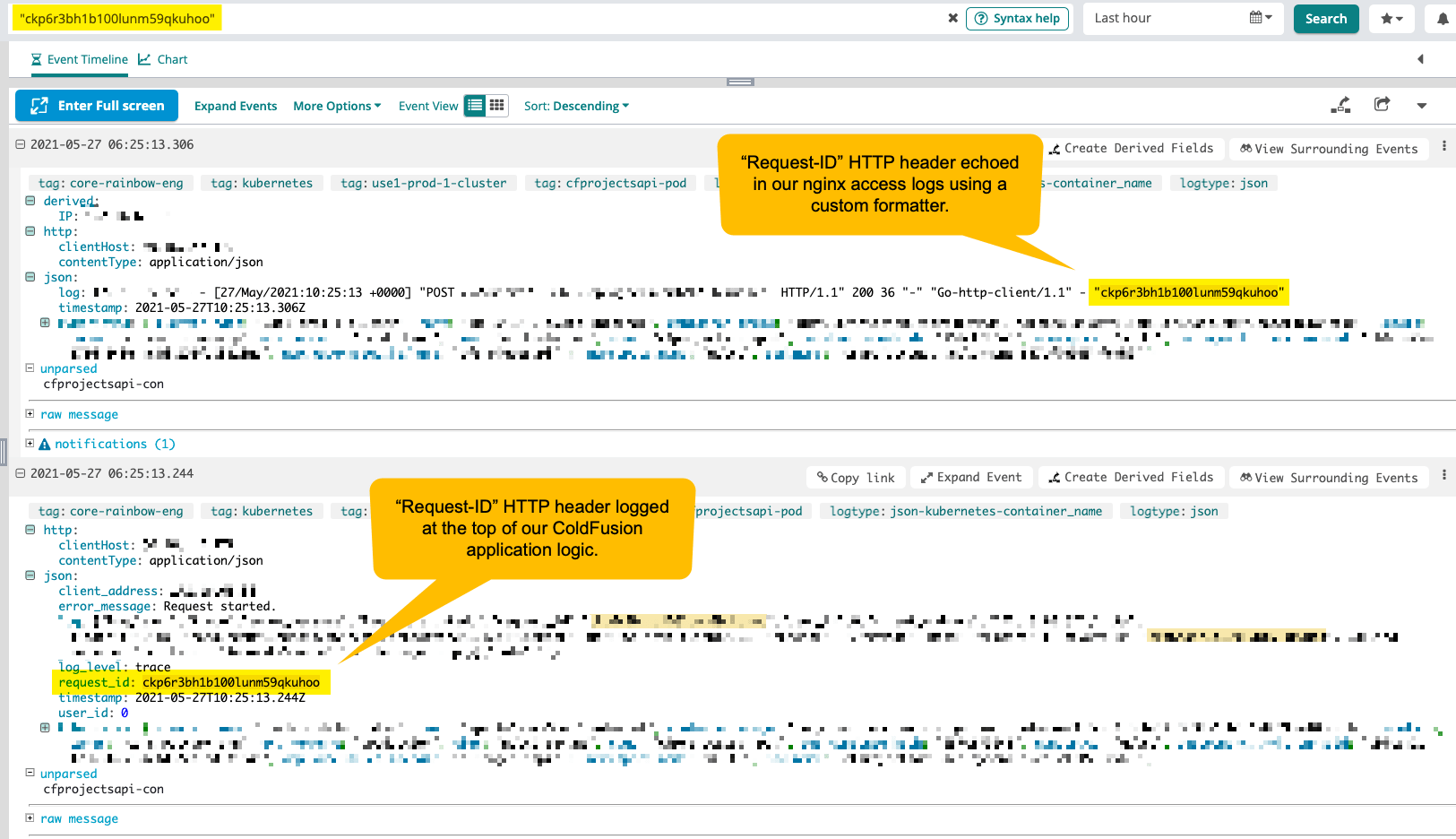Click the graph visualization icon near the share icon

1341,105
